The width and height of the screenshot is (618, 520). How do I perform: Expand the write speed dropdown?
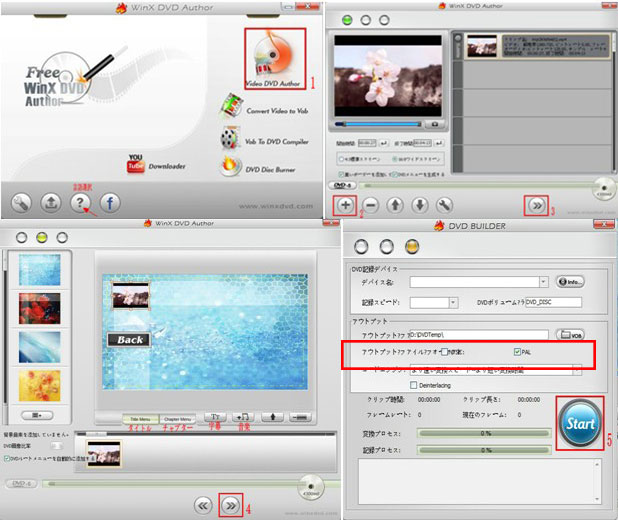point(453,302)
